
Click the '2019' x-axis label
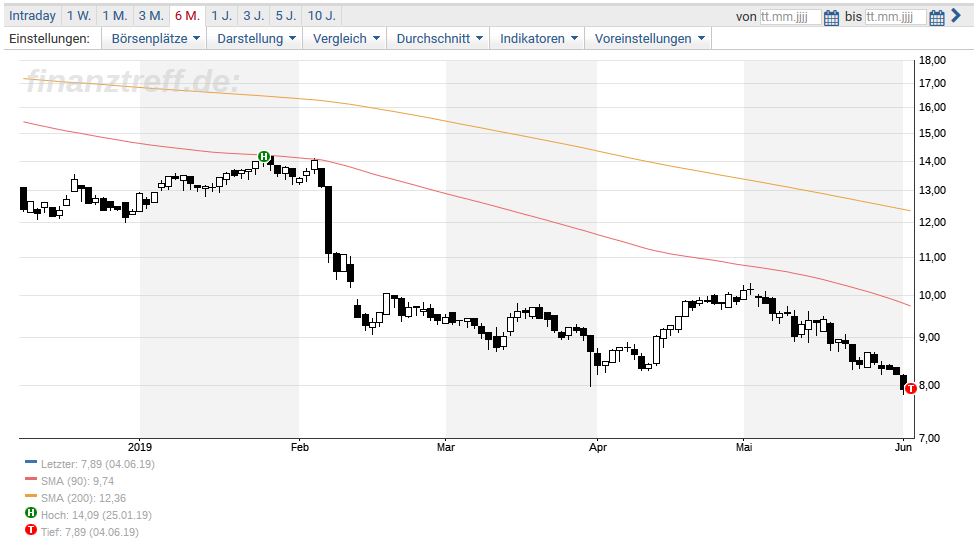pos(140,447)
